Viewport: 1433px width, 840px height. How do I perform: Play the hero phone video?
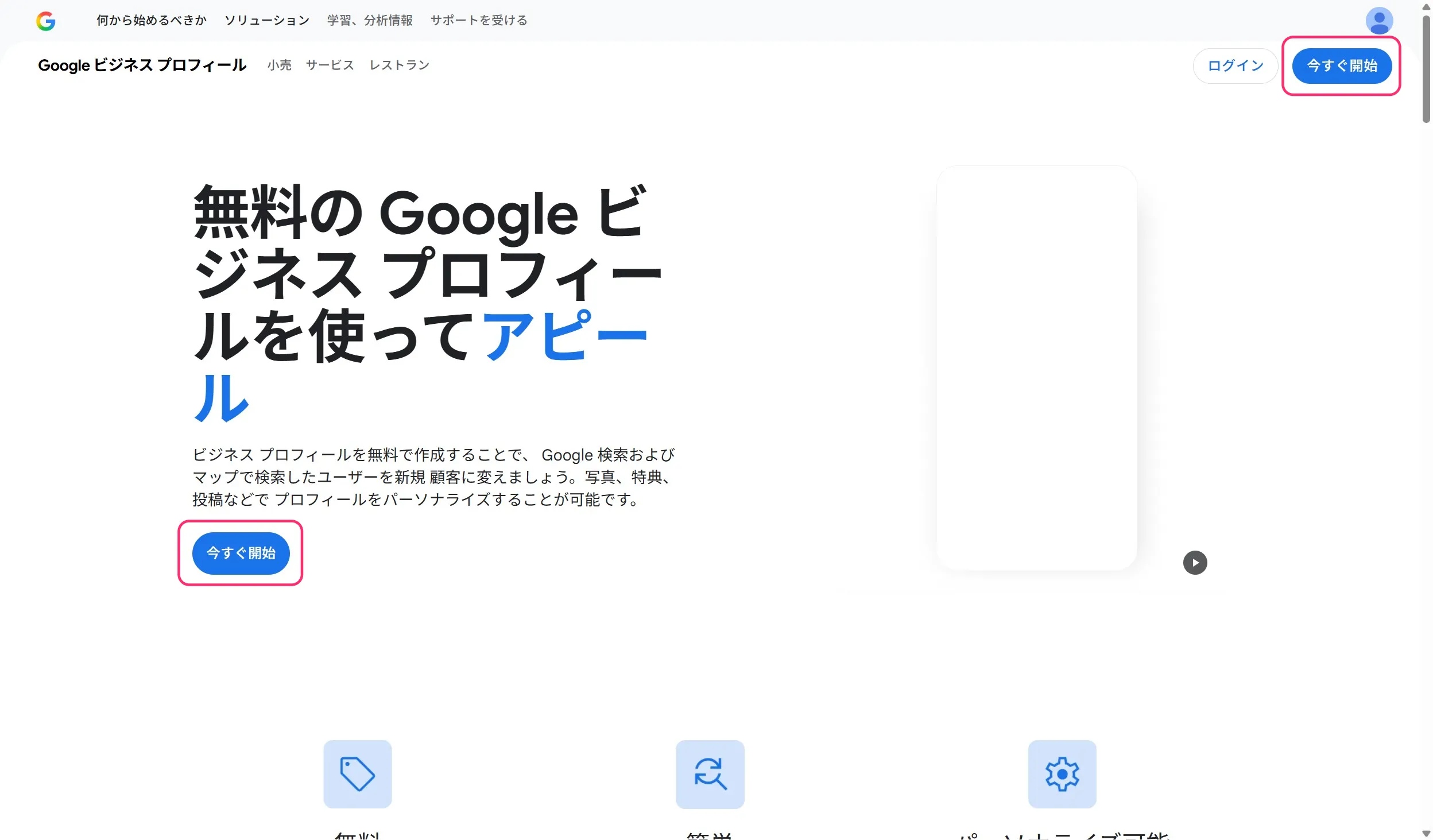tap(1195, 562)
